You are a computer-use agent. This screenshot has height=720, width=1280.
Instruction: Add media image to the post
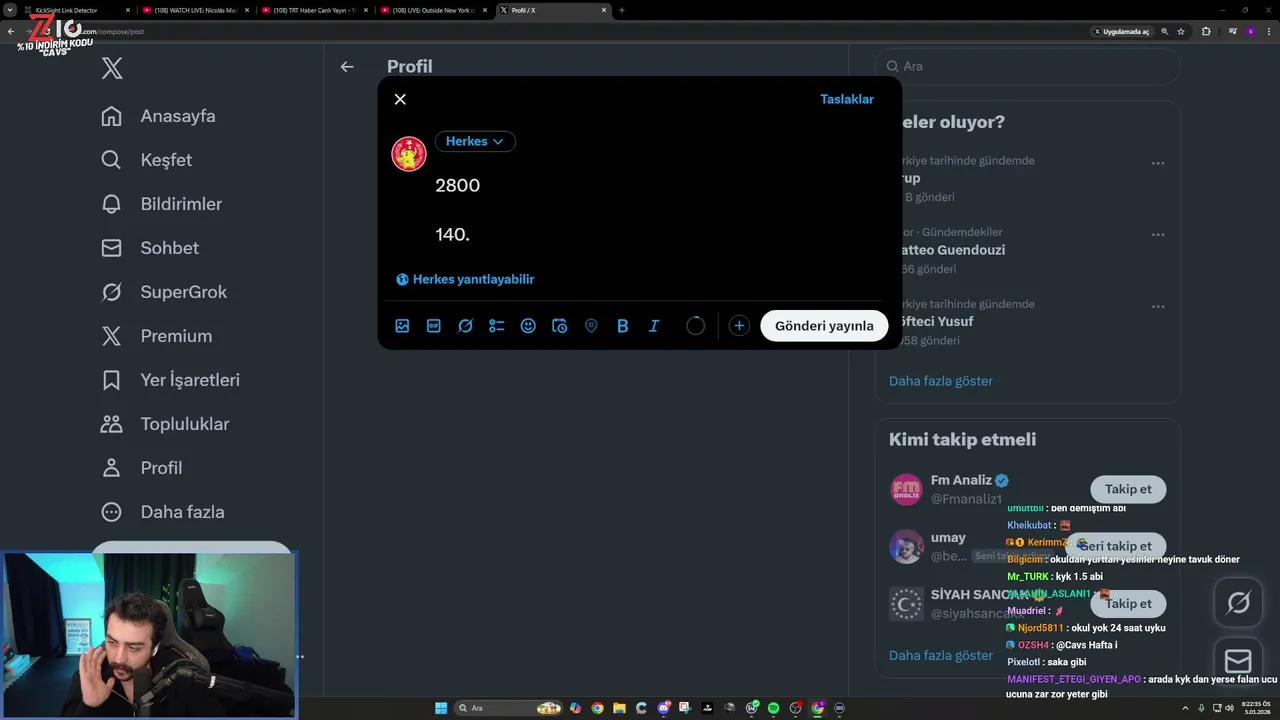tap(402, 326)
